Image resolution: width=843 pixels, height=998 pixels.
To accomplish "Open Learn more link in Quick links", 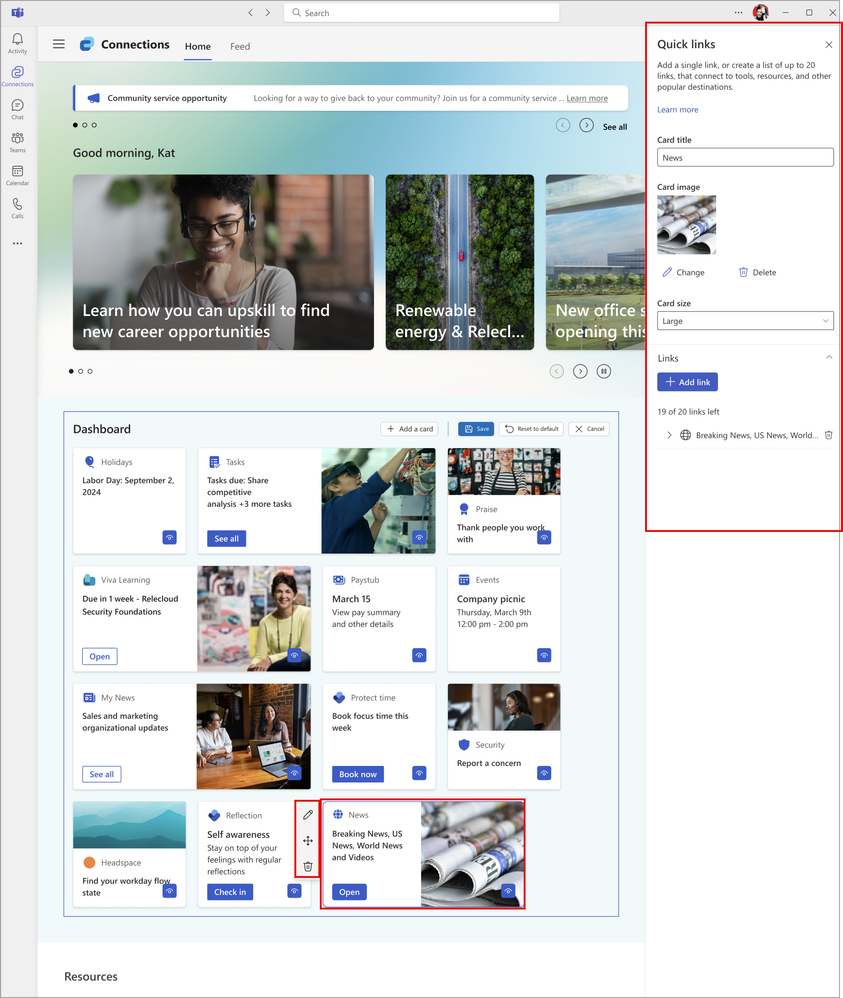I will tap(677, 109).
